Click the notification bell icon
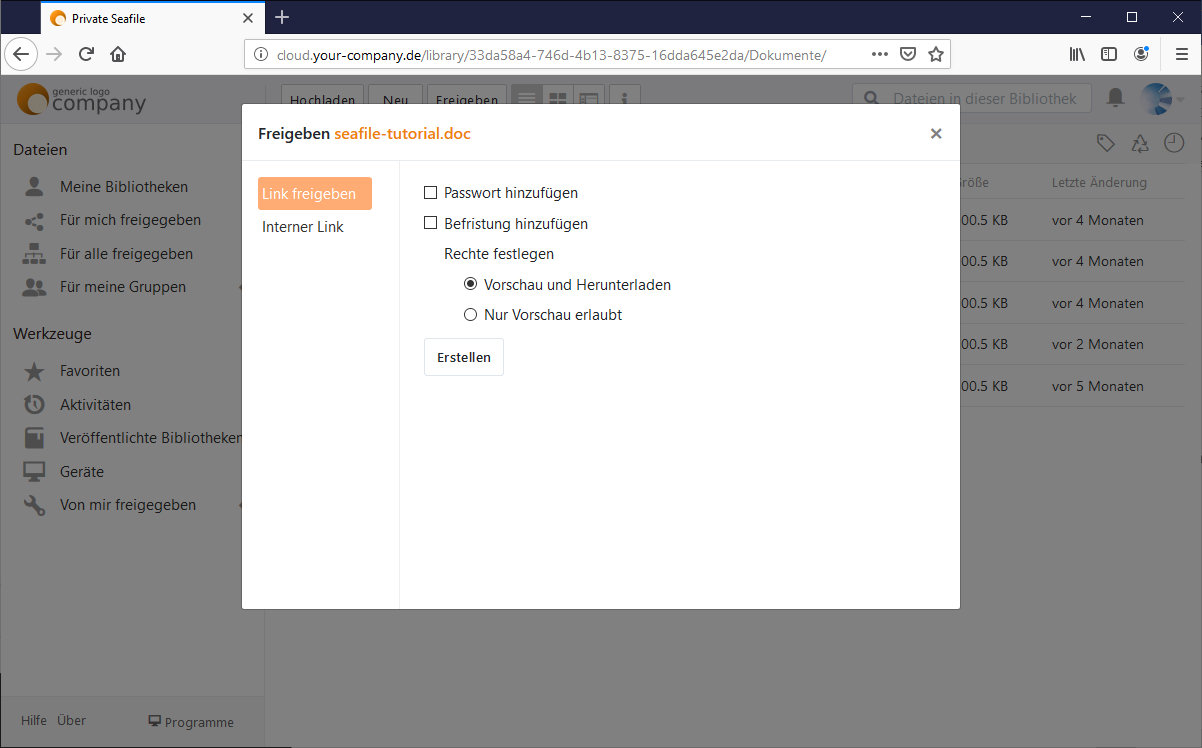This screenshot has height=748, width=1202. point(1115,98)
